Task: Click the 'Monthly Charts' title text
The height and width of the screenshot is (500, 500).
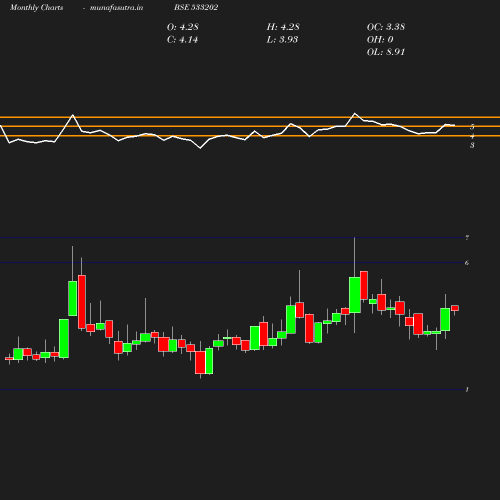Action: [x=37, y=8]
